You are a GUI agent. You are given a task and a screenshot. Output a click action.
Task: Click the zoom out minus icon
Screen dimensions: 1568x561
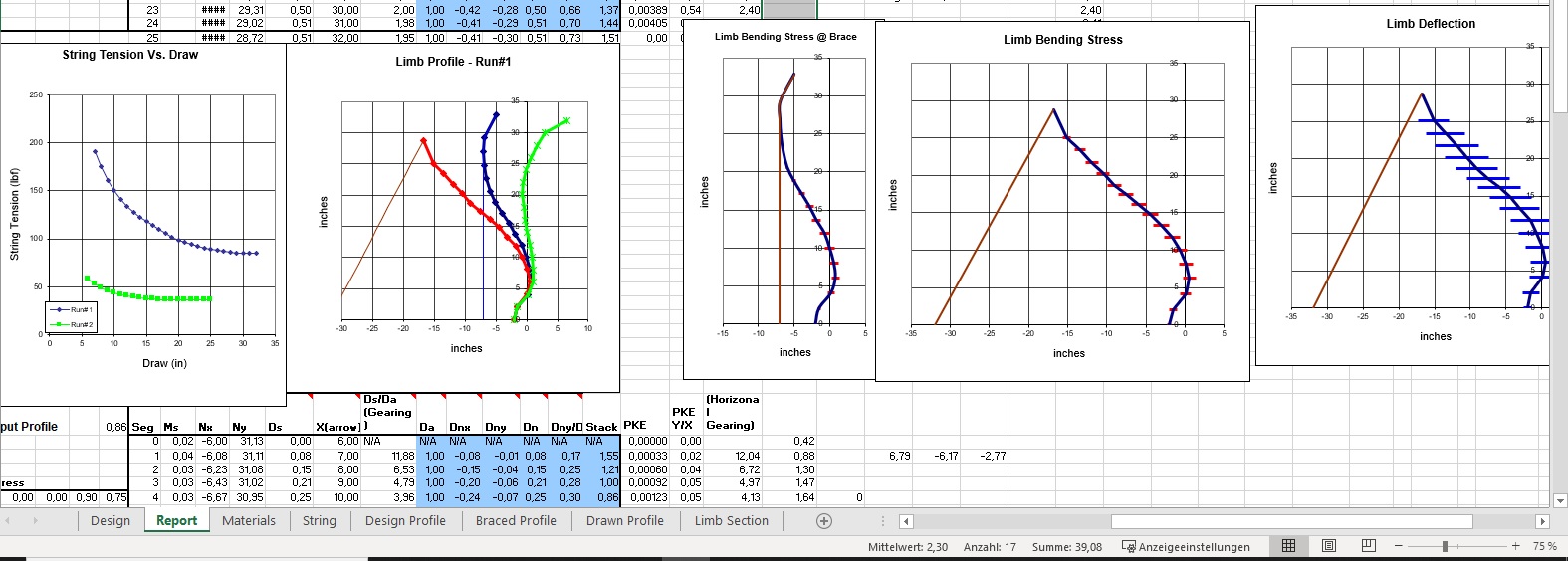[x=1399, y=546]
